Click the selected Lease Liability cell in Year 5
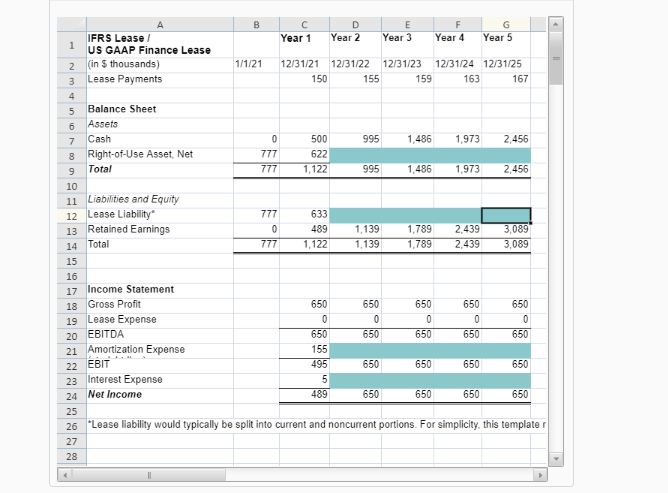This screenshot has height=493, width=668. (x=506, y=215)
